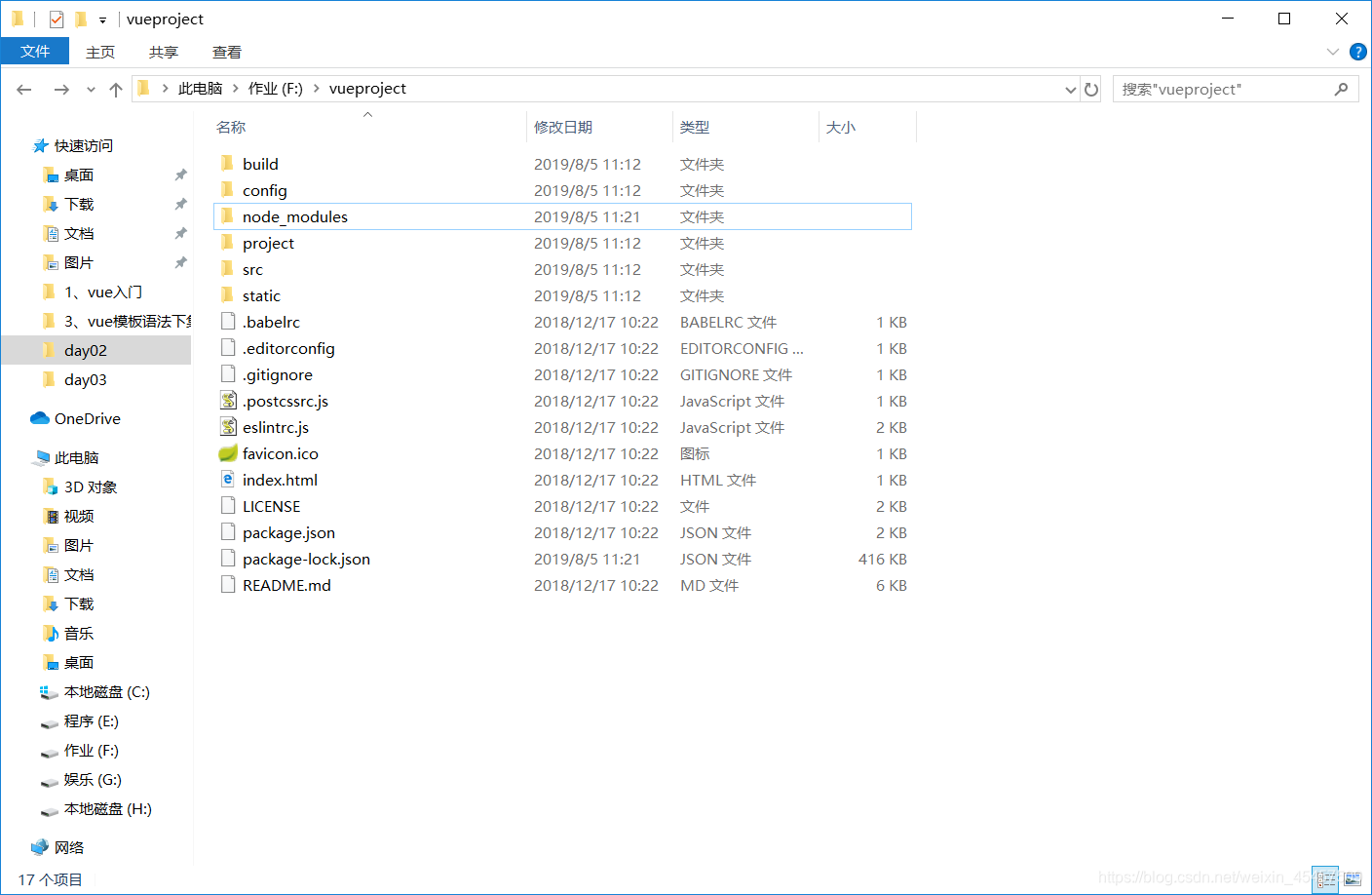Click 作业 (F:) in address breadcrumb
Viewport: 1372px width, 895px height.
[x=276, y=88]
